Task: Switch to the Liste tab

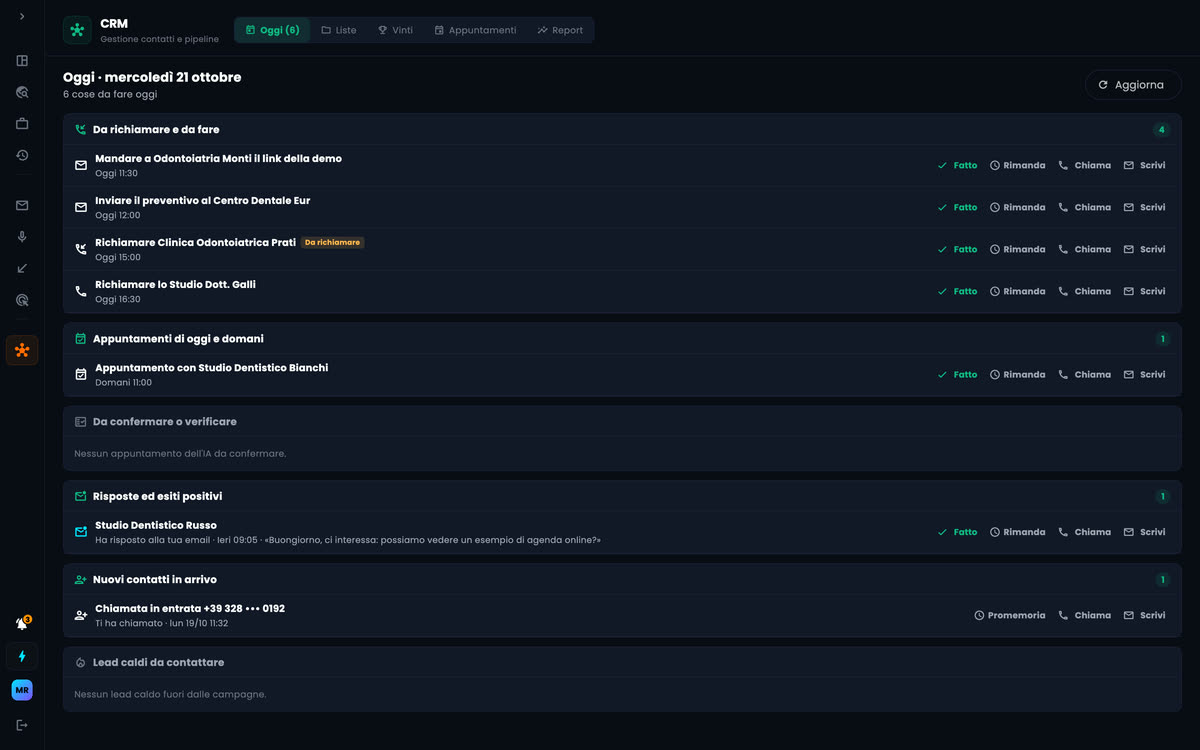Action: (339, 30)
